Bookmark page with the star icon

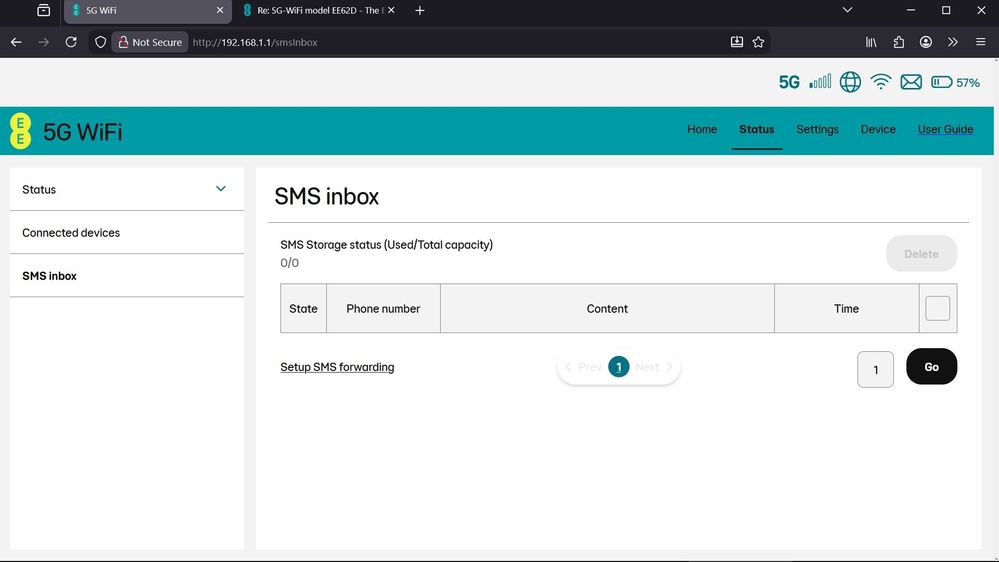tap(758, 42)
